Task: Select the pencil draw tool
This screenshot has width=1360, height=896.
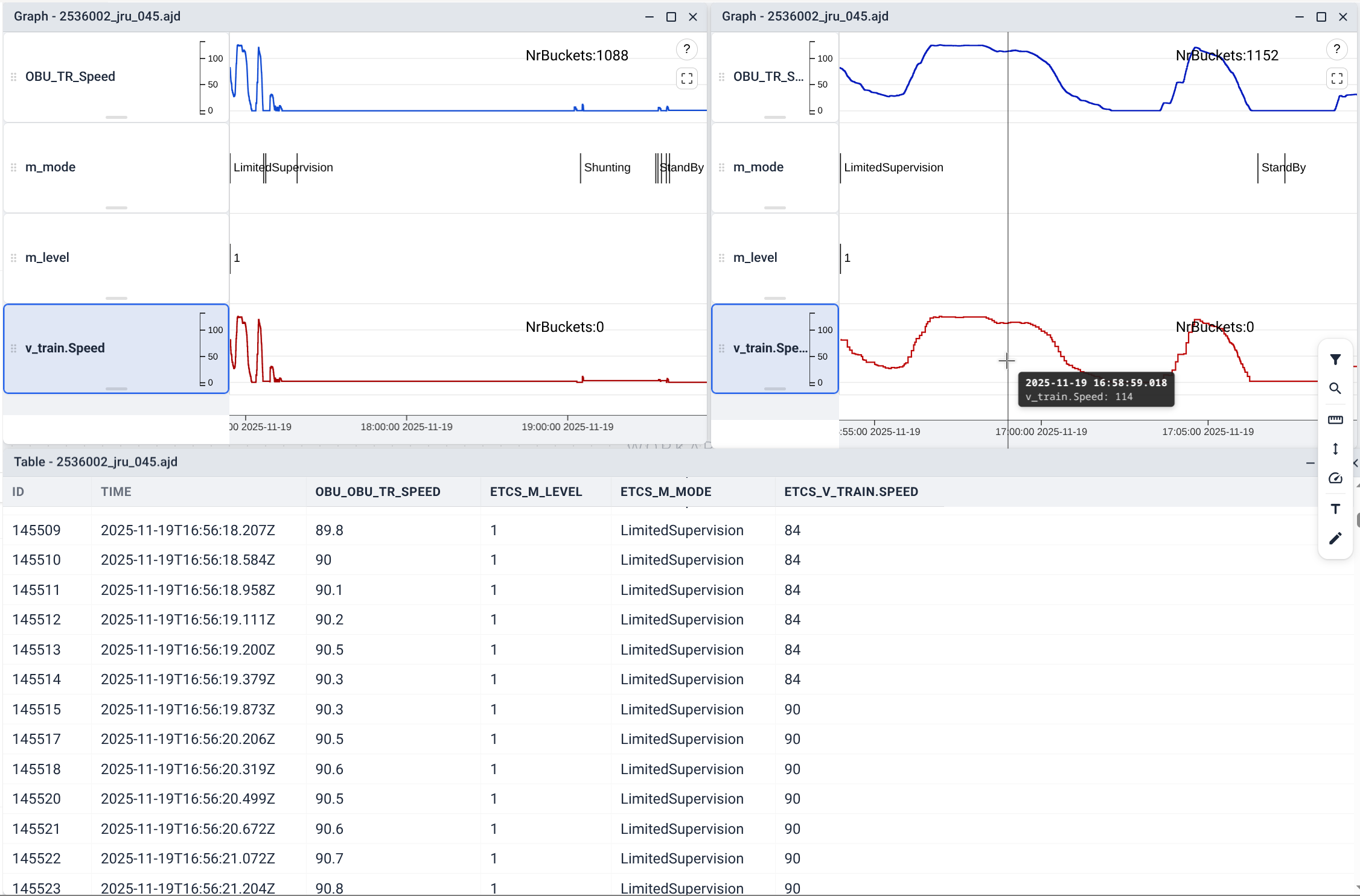Action: coord(1335,538)
